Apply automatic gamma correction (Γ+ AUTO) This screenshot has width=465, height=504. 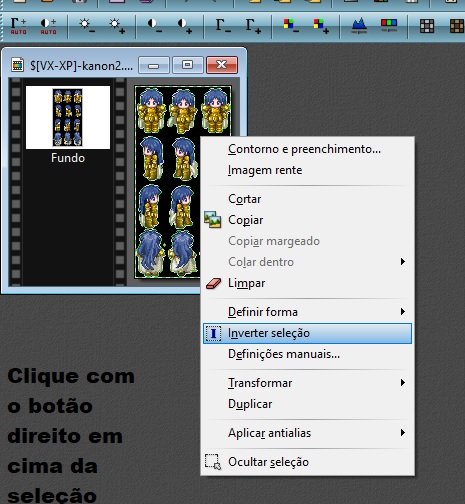coord(18,26)
